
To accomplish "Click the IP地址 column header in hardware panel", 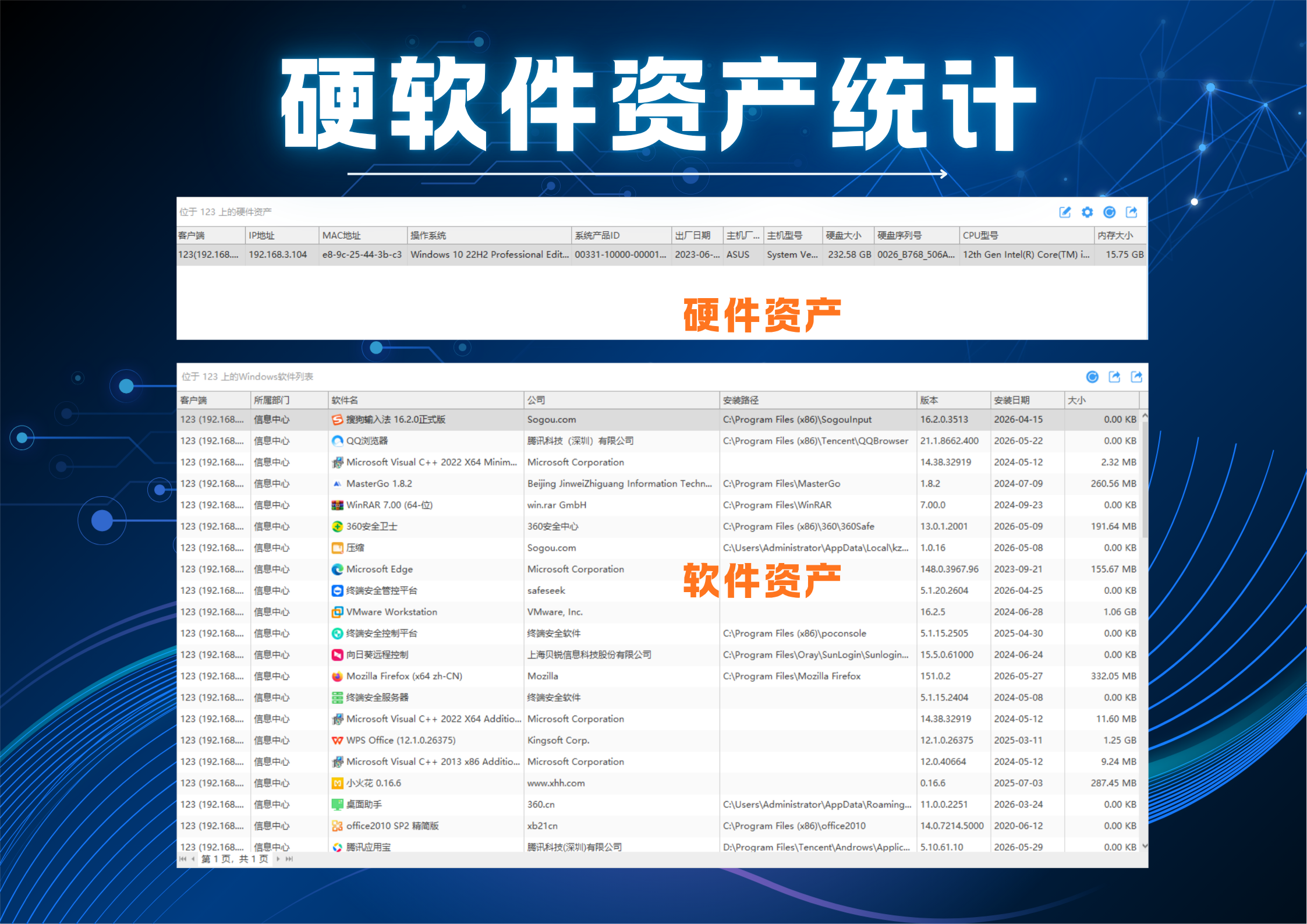I will coord(282,235).
